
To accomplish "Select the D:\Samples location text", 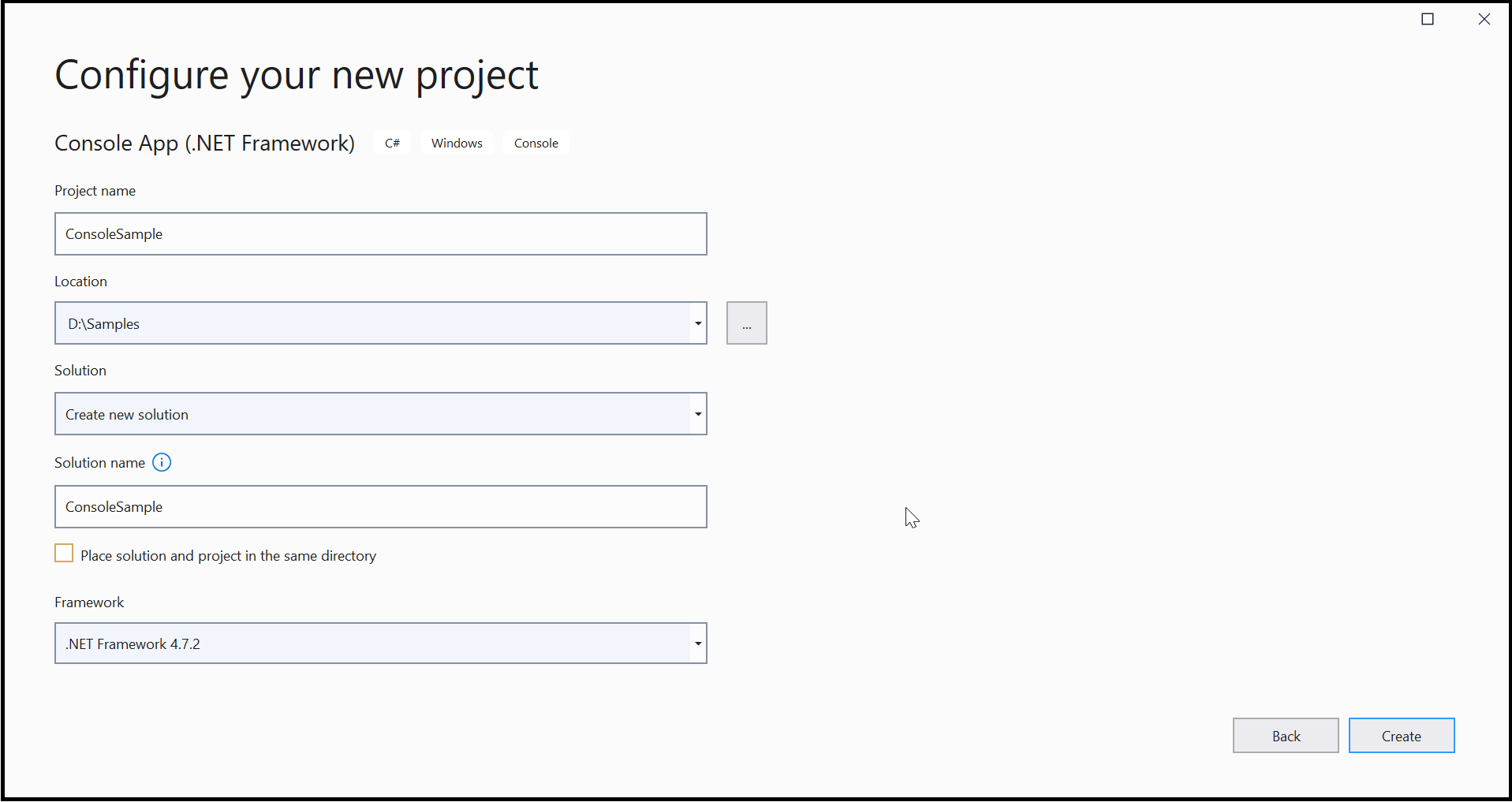I will pyautogui.click(x=103, y=323).
